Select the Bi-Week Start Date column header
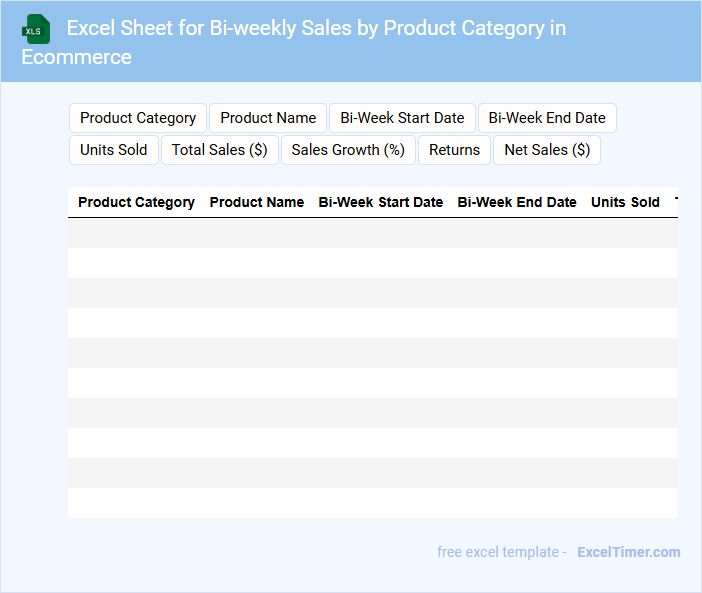The image size is (702, 593). 380,202
